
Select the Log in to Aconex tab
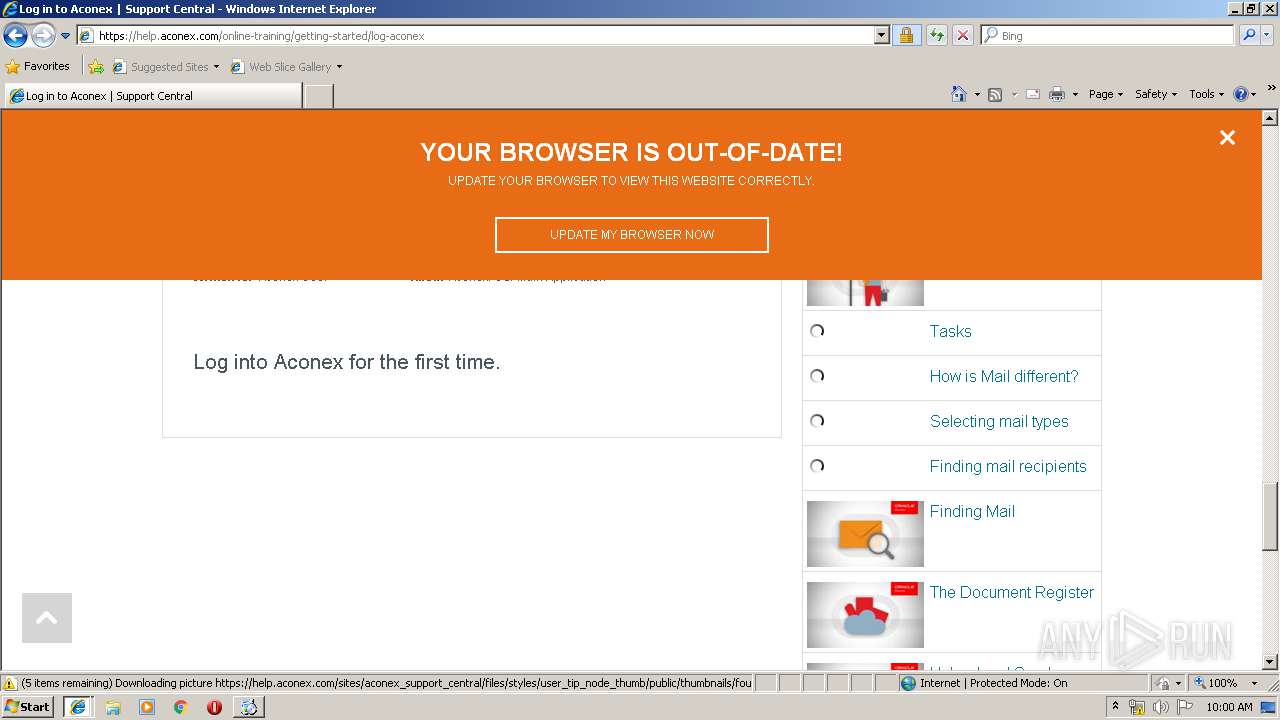[x=152, y=96]
